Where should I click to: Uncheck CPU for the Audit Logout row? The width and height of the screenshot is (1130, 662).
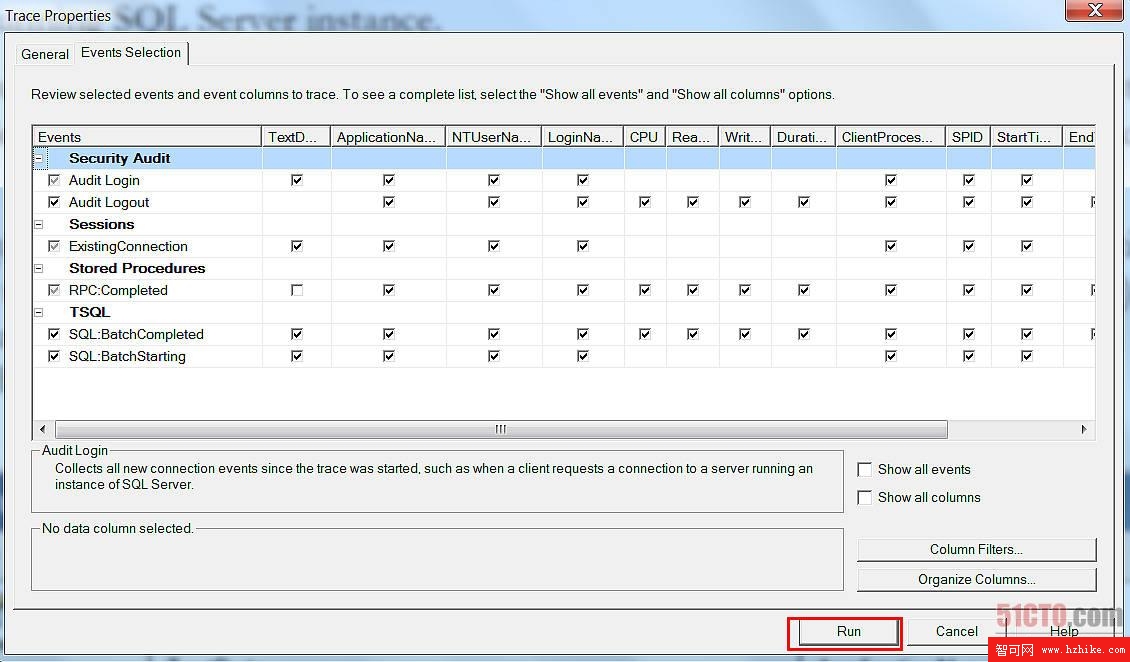pos(645,202)
